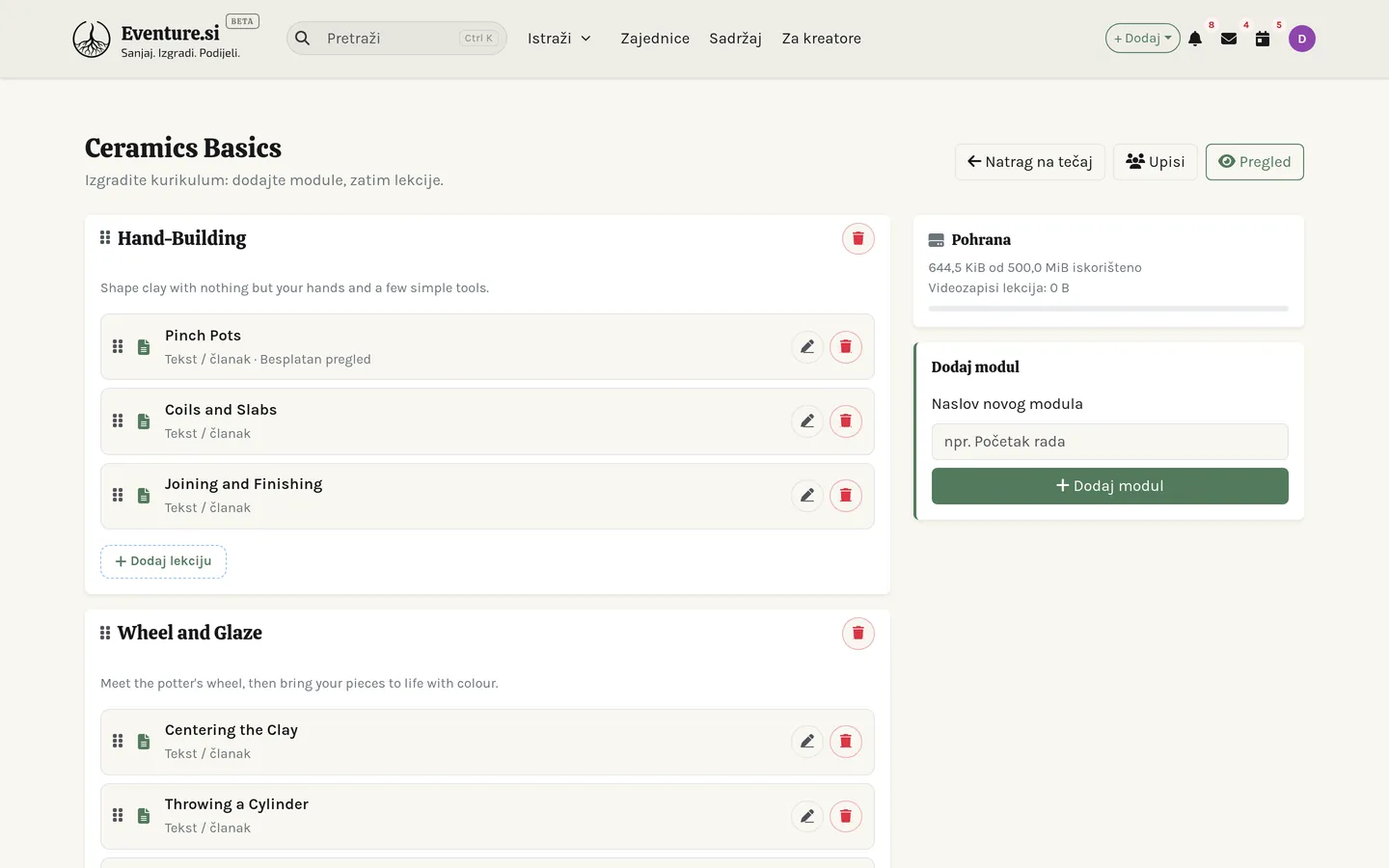Edit the Centering the Clay lesson
Screen dimensions: 1389x868
pyautogui.click(x=807, y=742)
